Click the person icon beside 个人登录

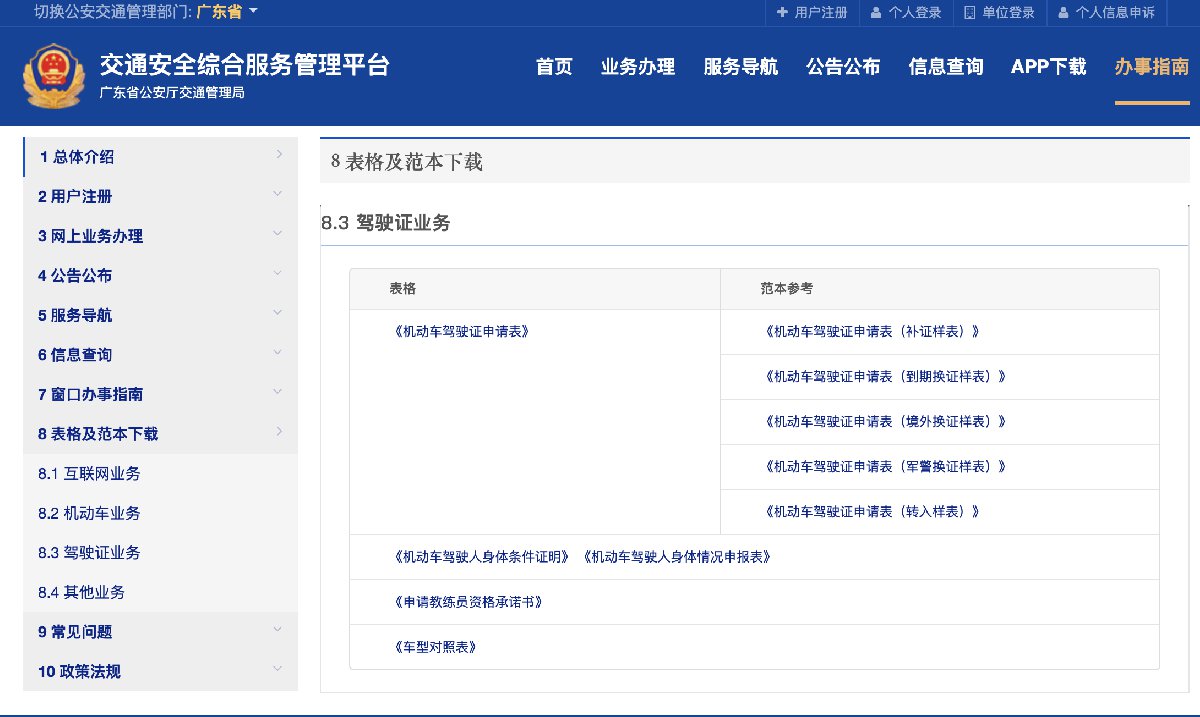click(x=876, y=13)
